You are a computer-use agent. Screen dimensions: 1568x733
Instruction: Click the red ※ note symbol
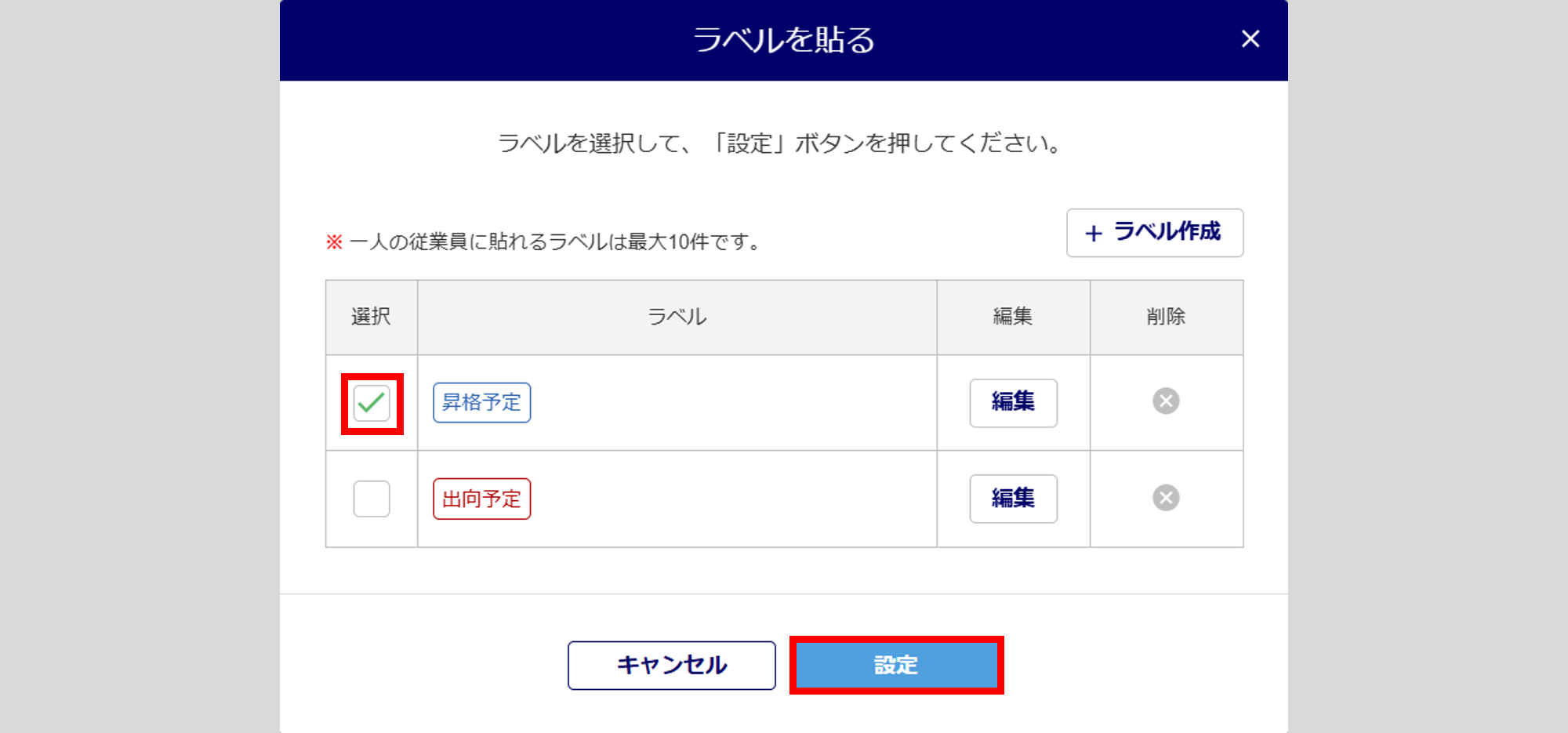click(x=335, y=242)
